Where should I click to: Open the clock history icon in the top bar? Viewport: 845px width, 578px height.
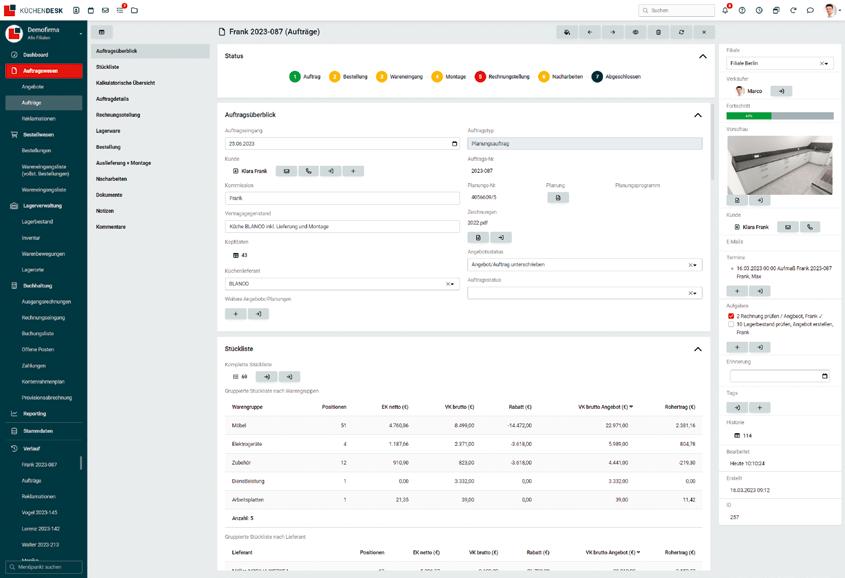pos(759,10)
